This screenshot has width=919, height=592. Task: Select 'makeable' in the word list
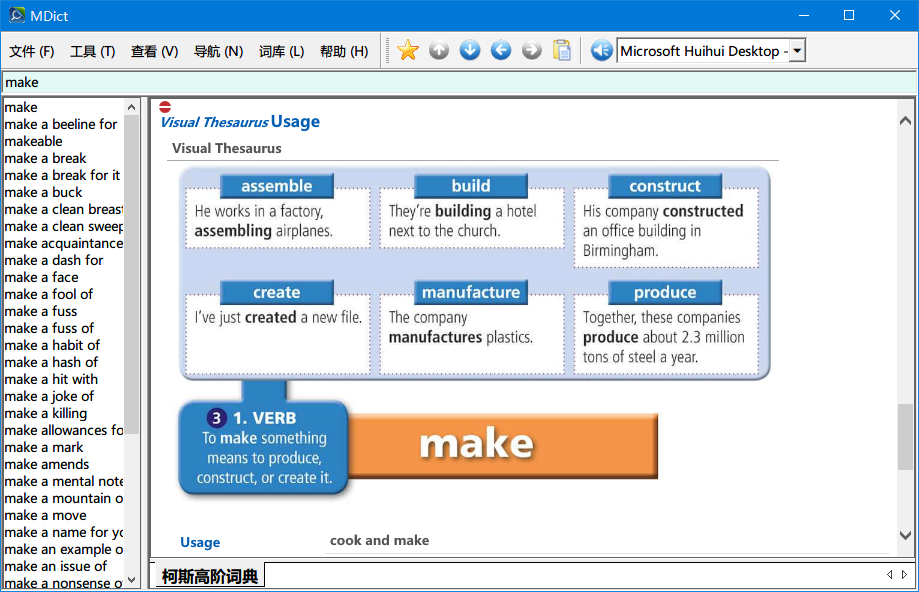[x=33, y=141]
